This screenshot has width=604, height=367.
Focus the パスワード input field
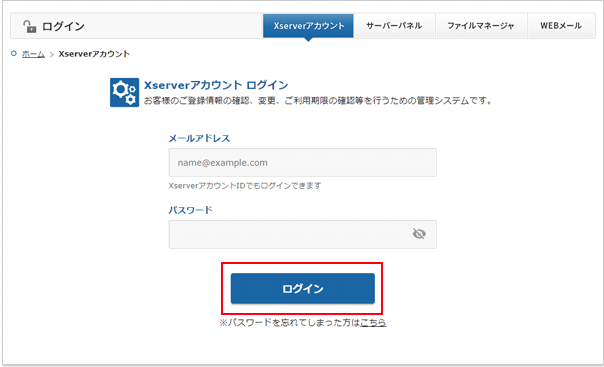[x=303, y=234]
